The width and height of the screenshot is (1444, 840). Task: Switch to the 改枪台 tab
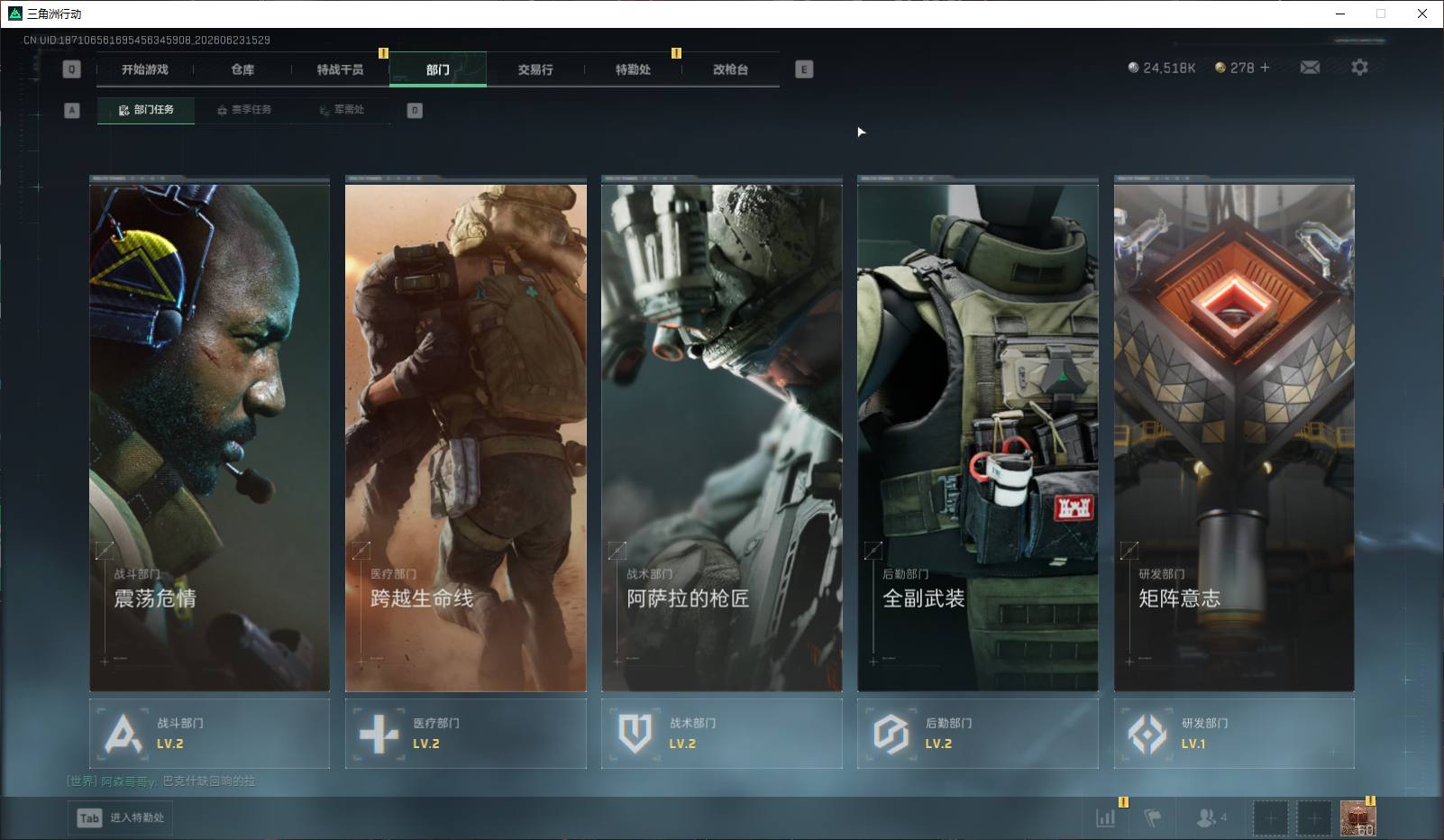(x=730, y=69)
